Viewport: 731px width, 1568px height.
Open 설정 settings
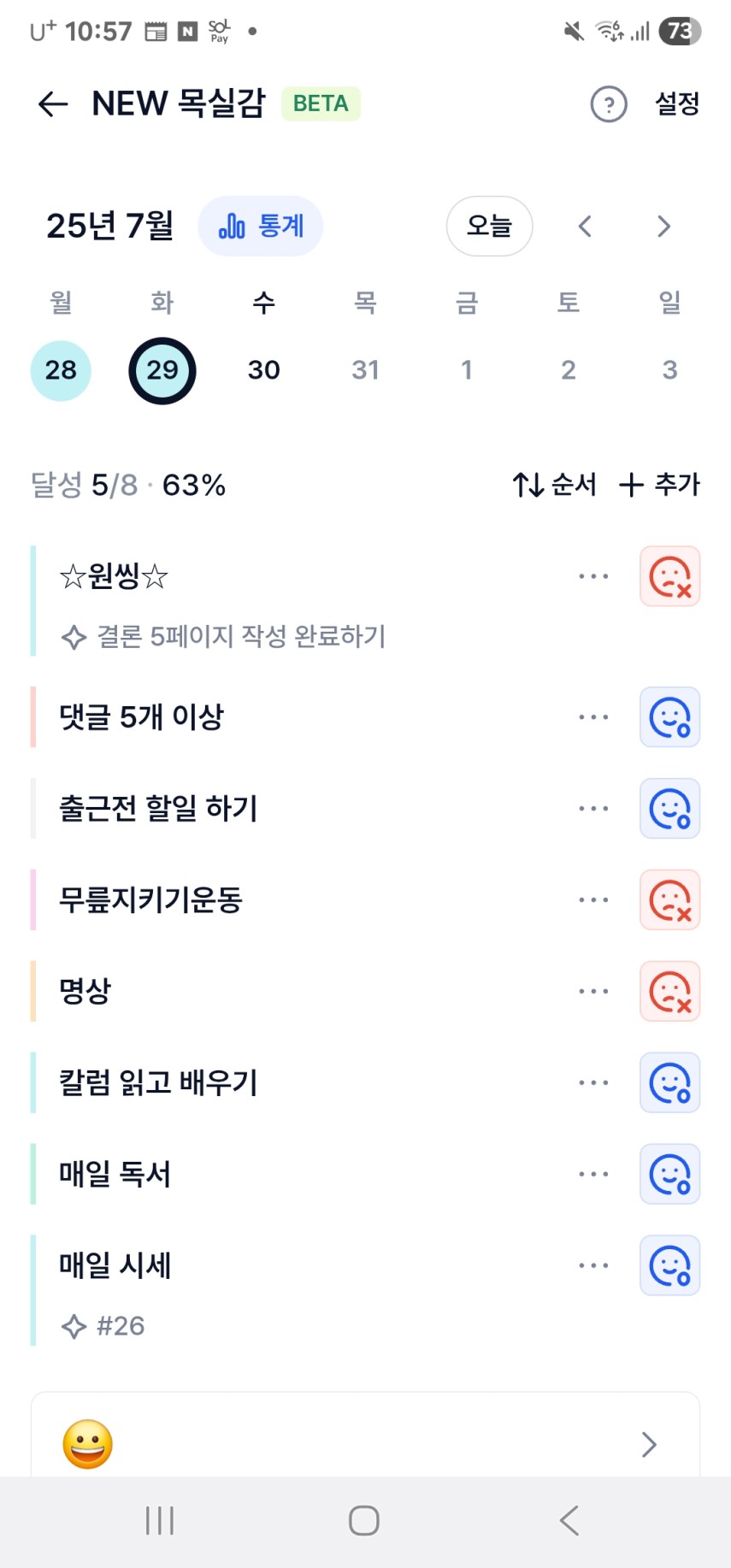click(x=677, y=104)
